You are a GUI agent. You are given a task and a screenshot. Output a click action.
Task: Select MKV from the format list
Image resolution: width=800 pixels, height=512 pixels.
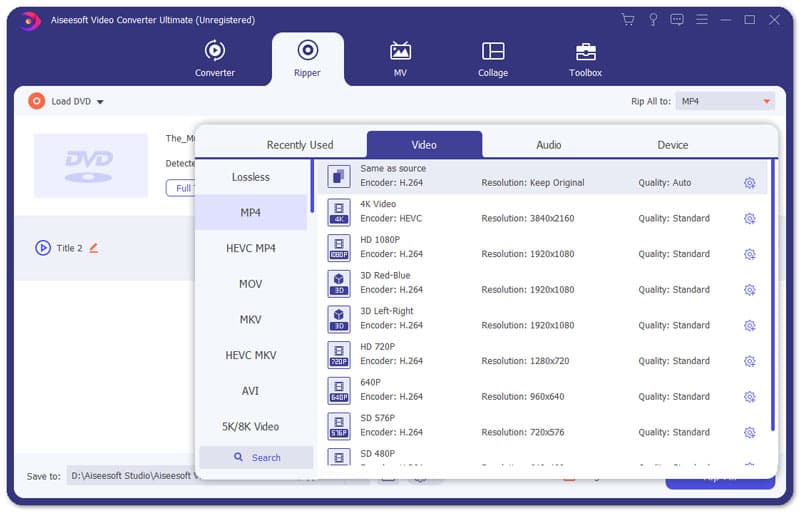pos(251,320)
